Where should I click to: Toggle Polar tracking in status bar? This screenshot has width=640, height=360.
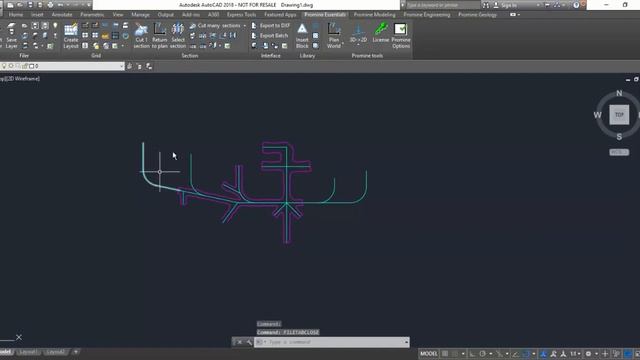tap(483, 354)
